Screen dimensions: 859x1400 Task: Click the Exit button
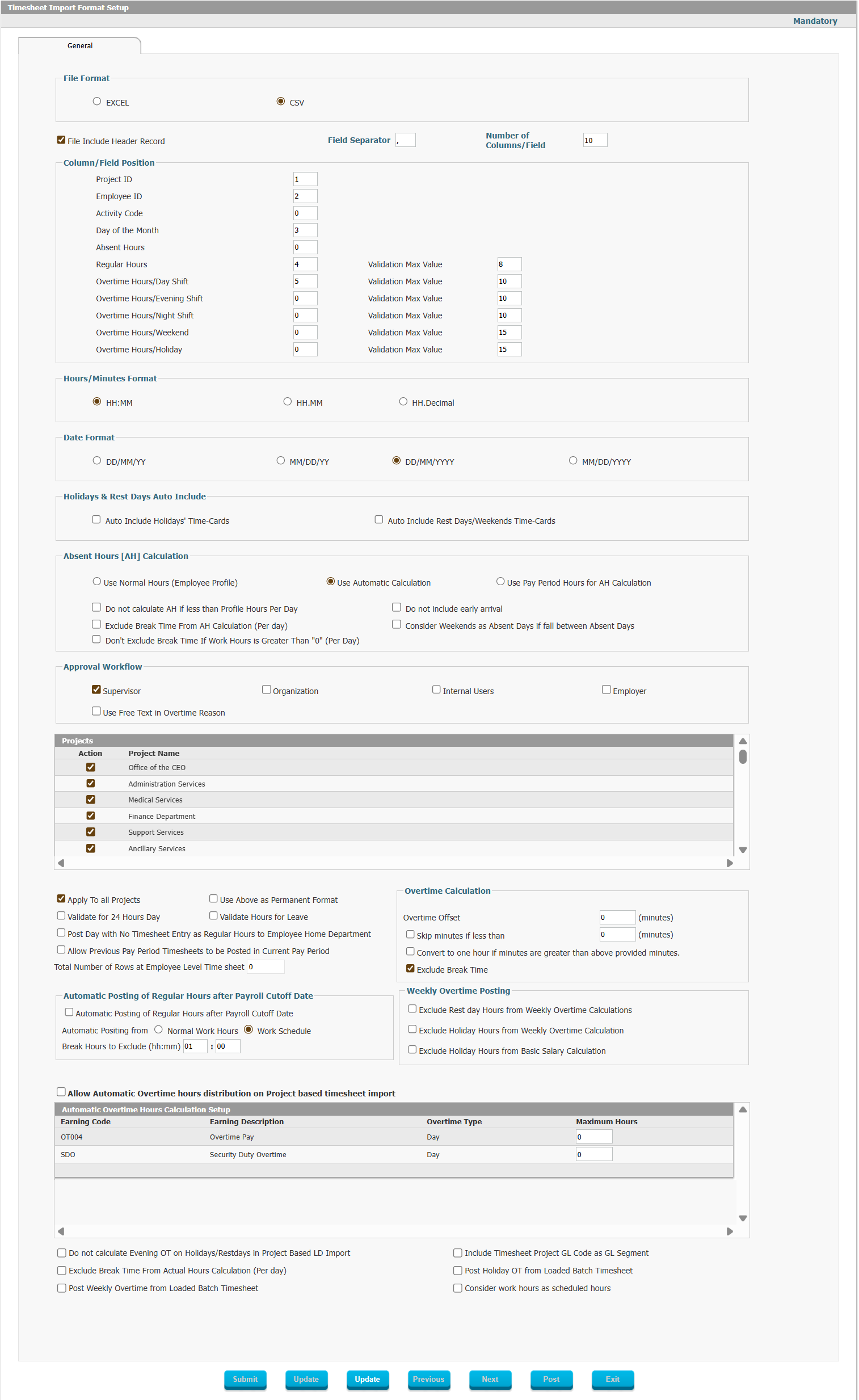point(612,1379)
